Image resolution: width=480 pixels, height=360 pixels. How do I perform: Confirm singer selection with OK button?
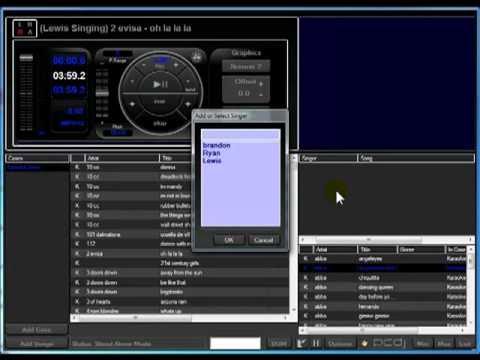(x=229, y=240)
